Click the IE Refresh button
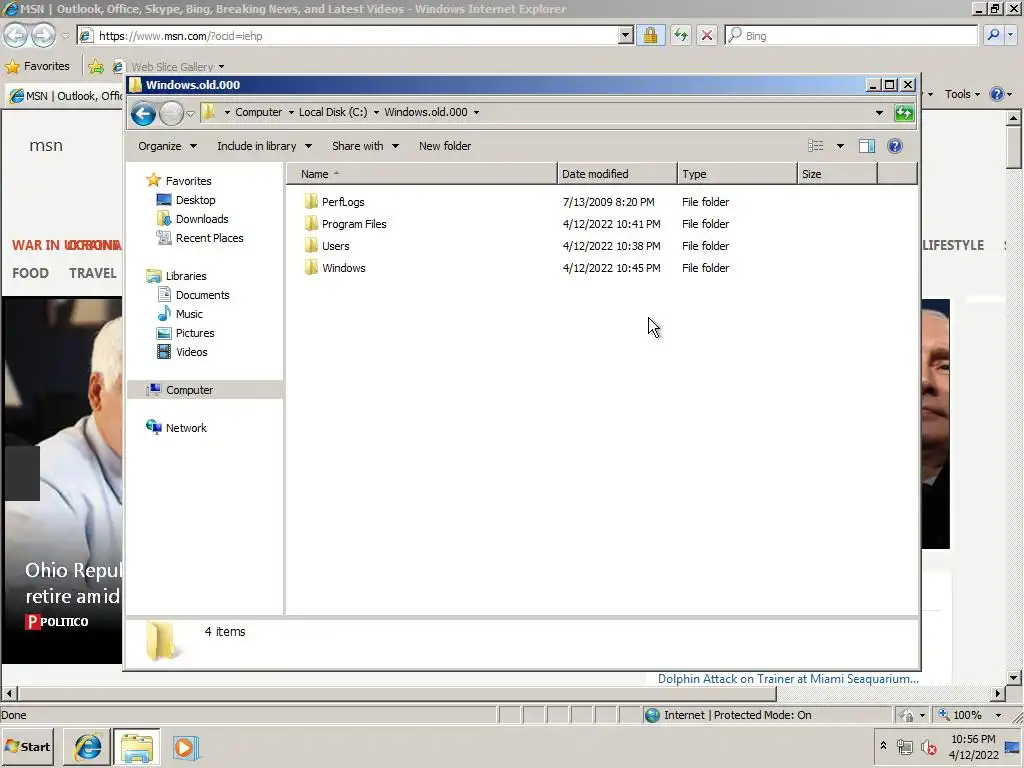The height and width of the screenshot is (768, 1024). click(680, 35)
